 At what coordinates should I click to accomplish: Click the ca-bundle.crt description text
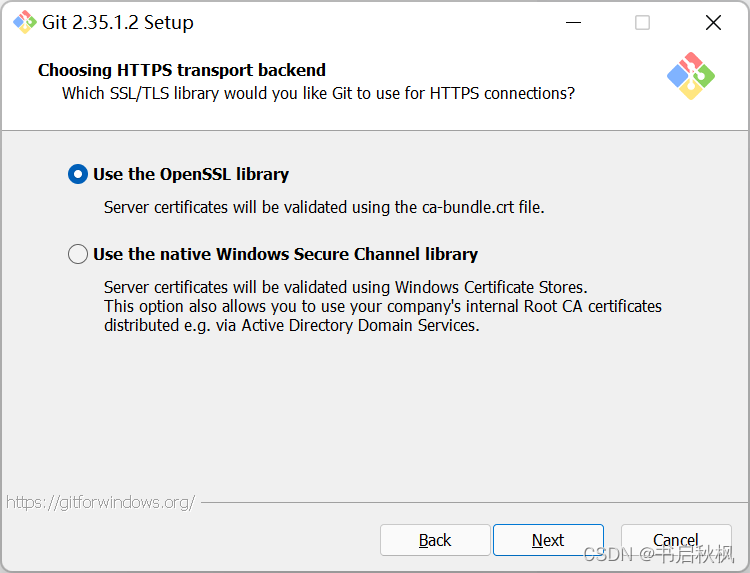(x=324, y=207)
